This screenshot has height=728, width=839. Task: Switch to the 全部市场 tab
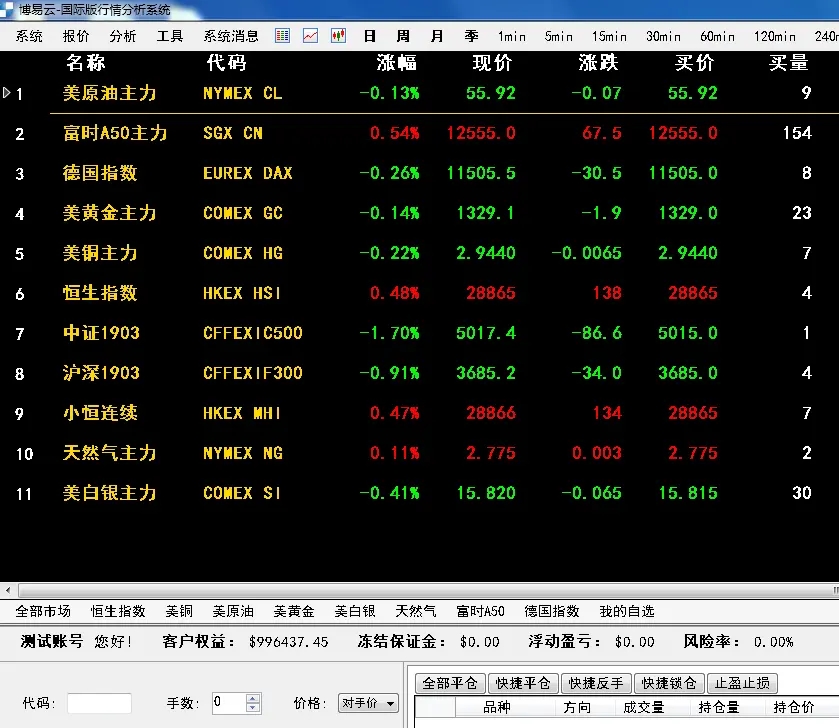point(43,611)
